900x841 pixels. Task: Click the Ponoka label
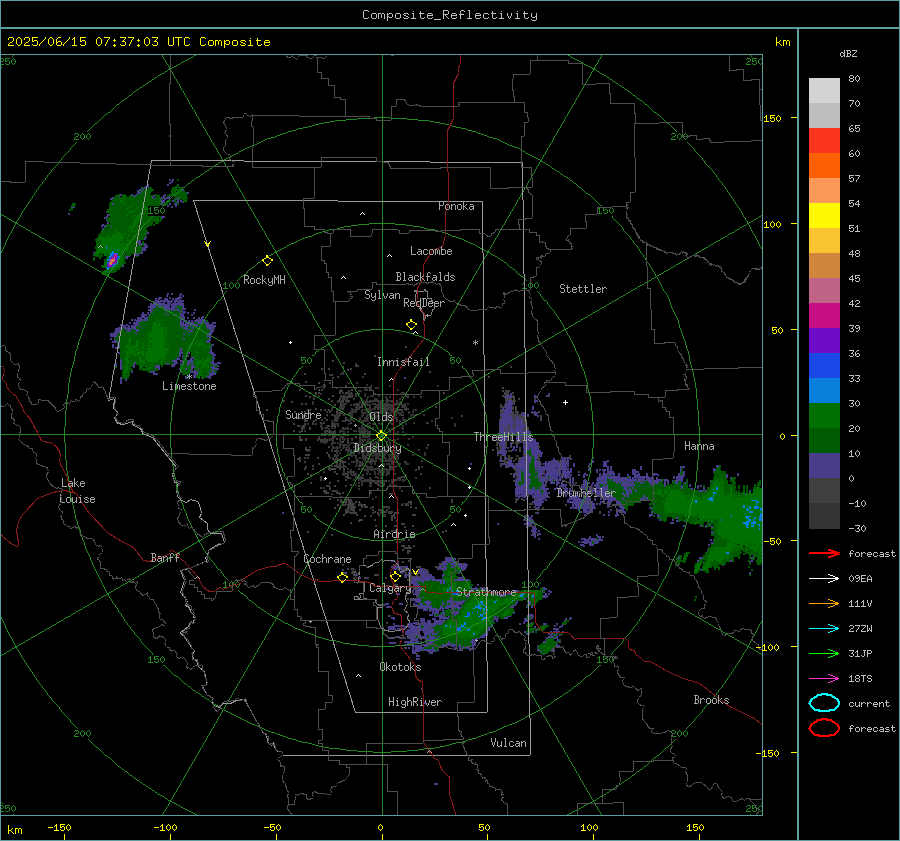(456, 207)
